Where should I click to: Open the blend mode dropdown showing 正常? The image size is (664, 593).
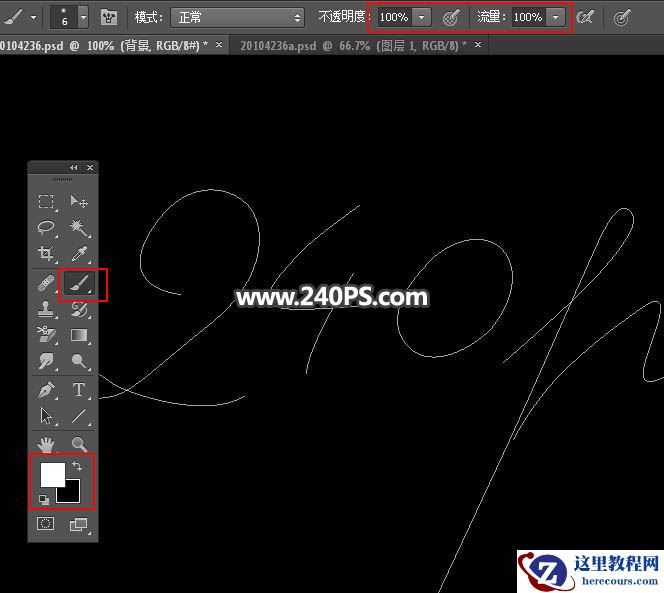point(237,17)
